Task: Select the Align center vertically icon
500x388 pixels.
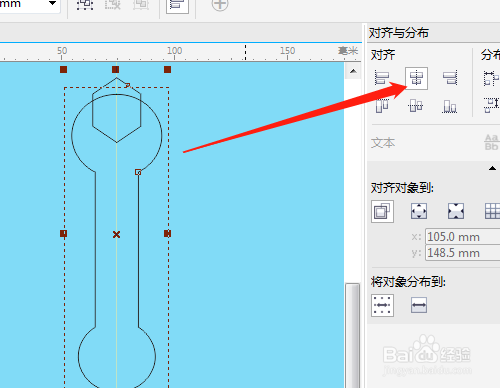Action: tap(416, 106)
